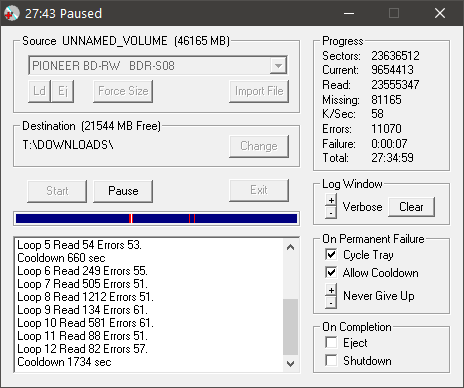
Task: Enable the Eject on completion checkbox
Action: 331,342
